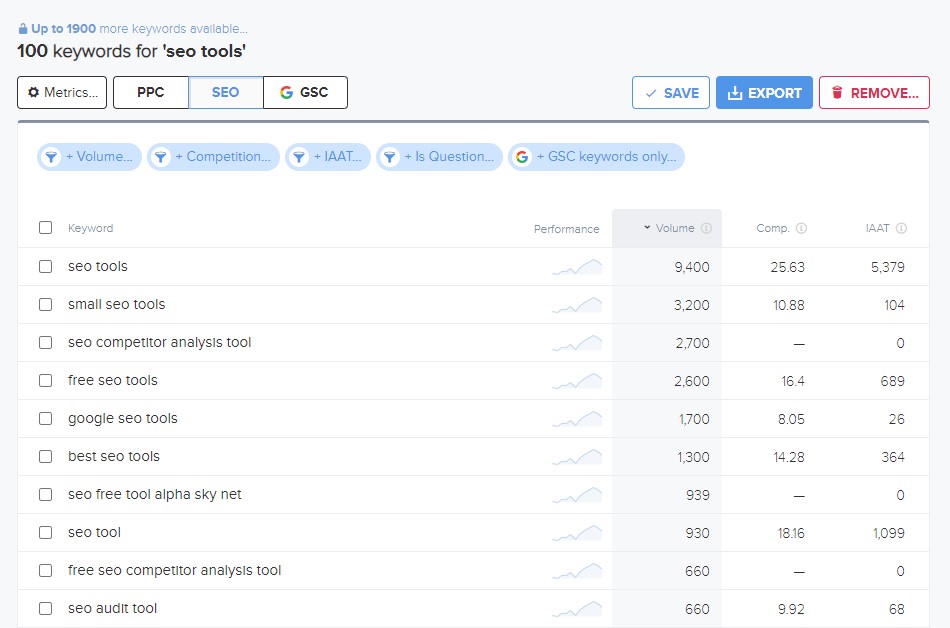
Task: Select keyword text 'seo free tool alpha sky net'
Action: click(154, 495)
